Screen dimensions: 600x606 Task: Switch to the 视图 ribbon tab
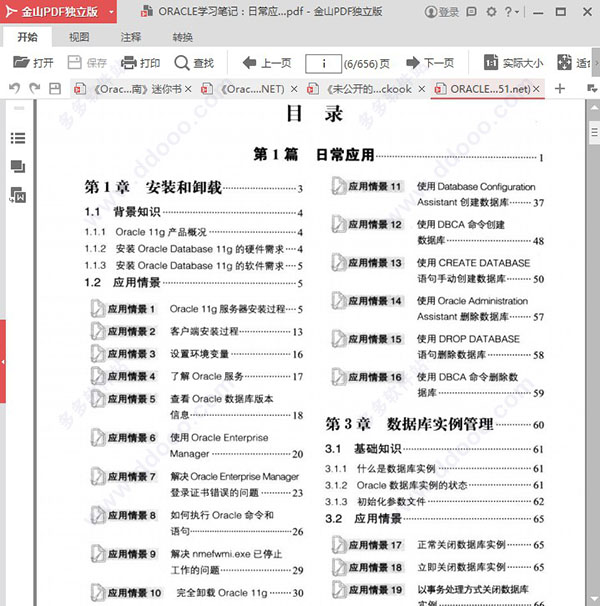pos(79,37)
